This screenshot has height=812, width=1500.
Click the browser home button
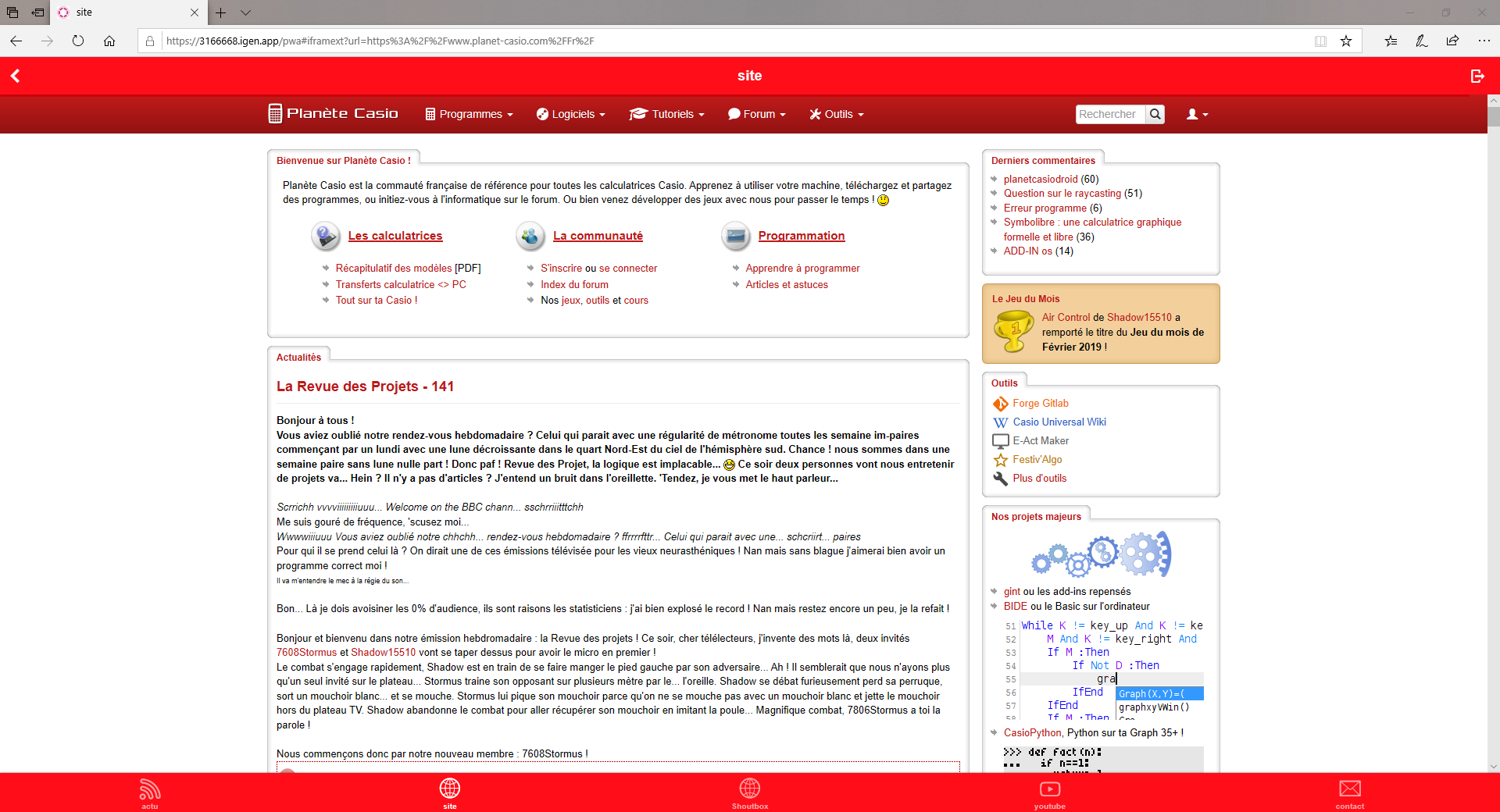tap(109, 41)
